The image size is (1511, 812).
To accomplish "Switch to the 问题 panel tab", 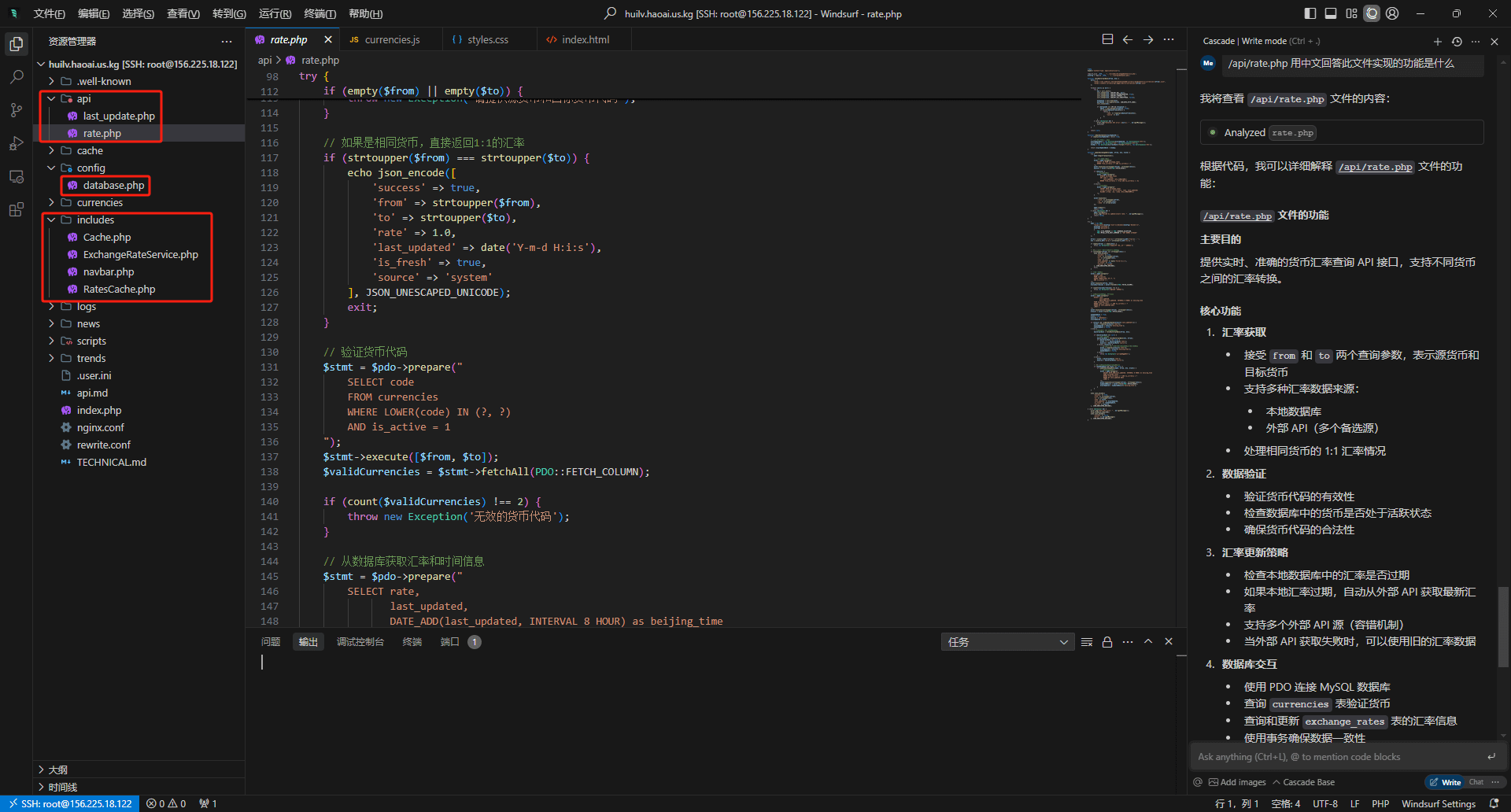I will click(x=271, y=642).
